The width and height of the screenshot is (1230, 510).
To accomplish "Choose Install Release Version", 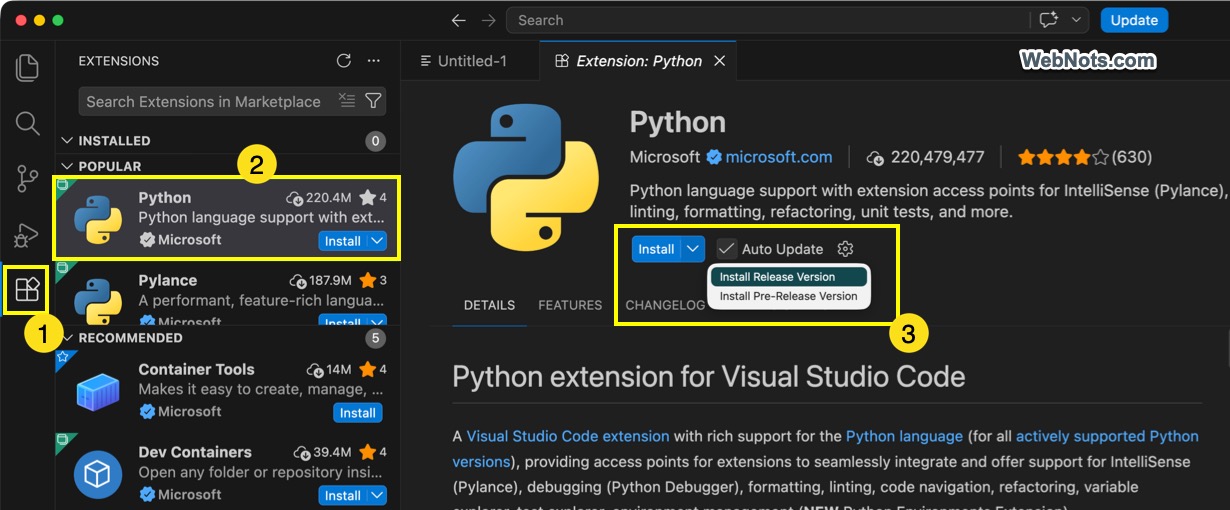I will 788,277.
